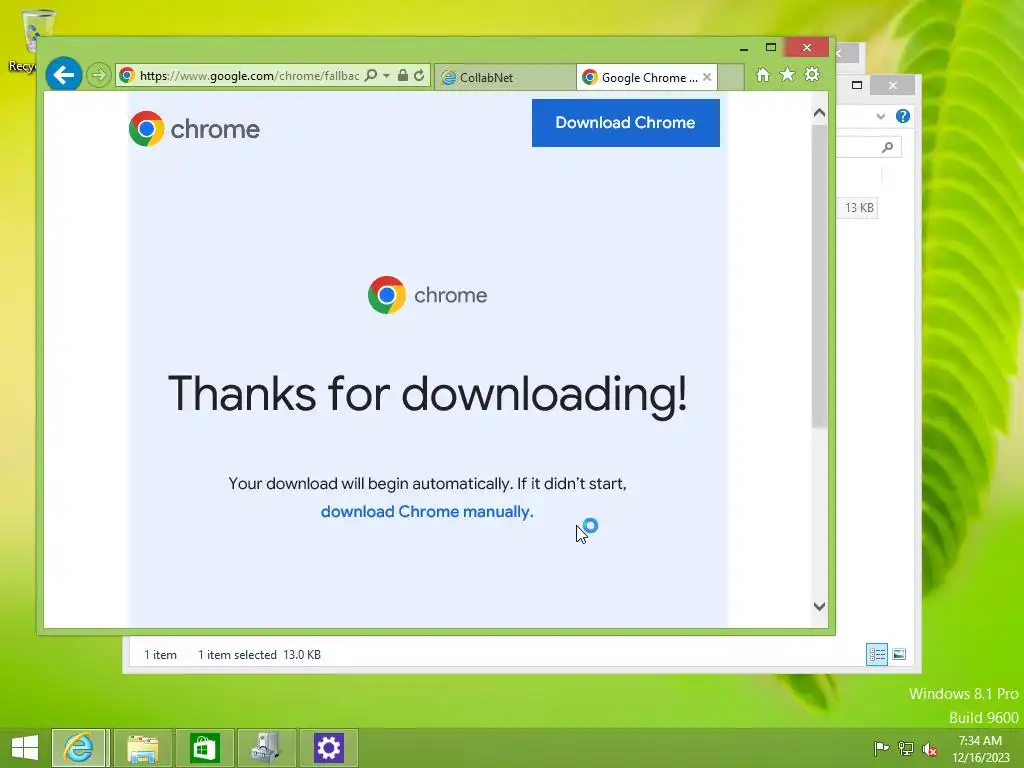1024x768 pixels.
Task: Launch the Windows Store taskbar icon
Action: coord(204,748)
